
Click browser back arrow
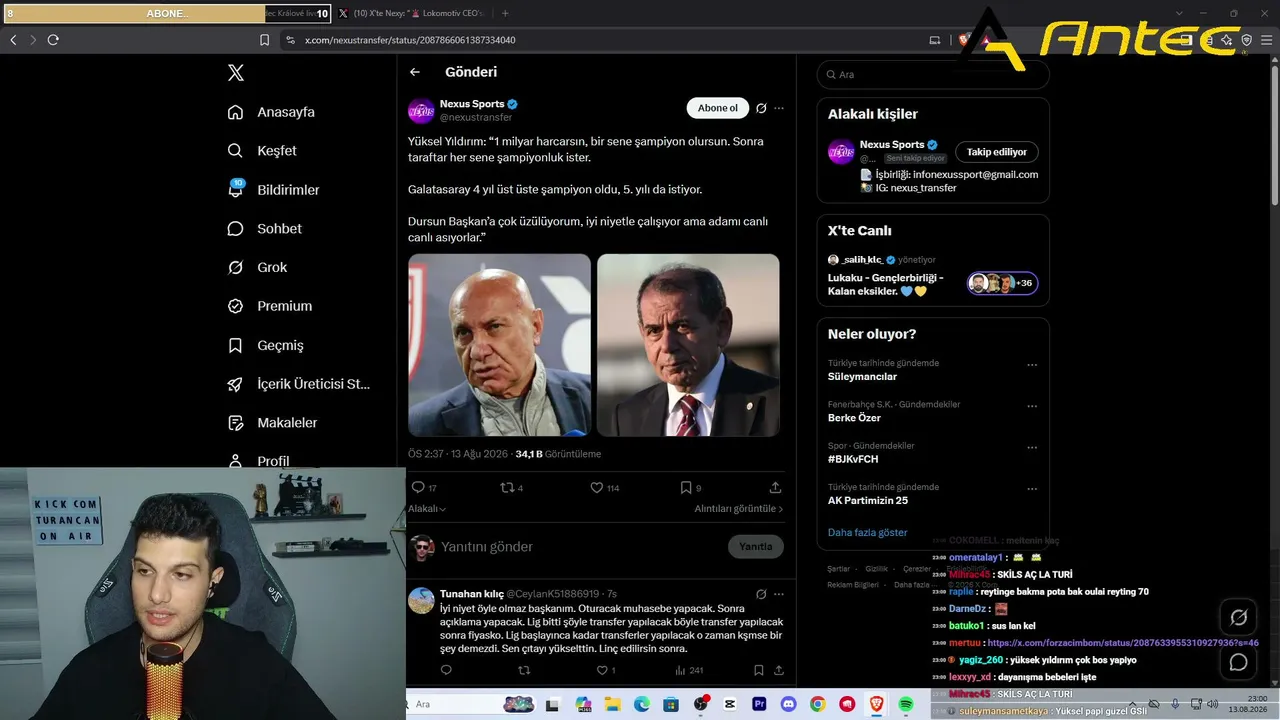coord(13,40)
